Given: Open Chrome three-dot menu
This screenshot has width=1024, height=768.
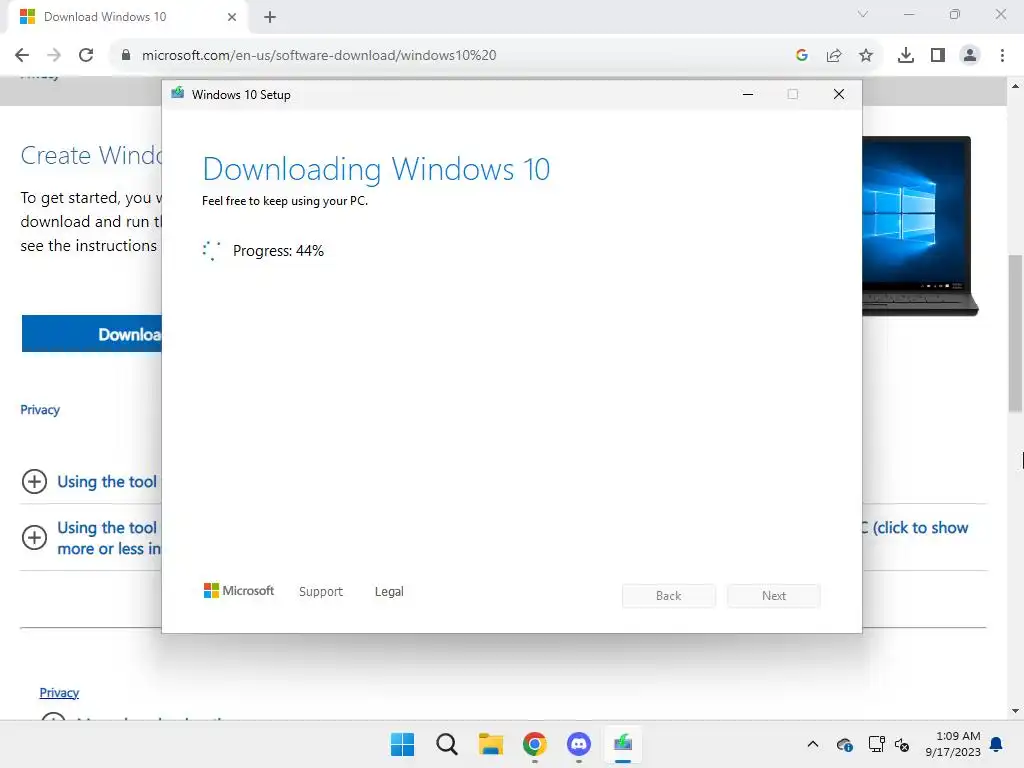Looking at the screenshot, I should (1002, 55).
